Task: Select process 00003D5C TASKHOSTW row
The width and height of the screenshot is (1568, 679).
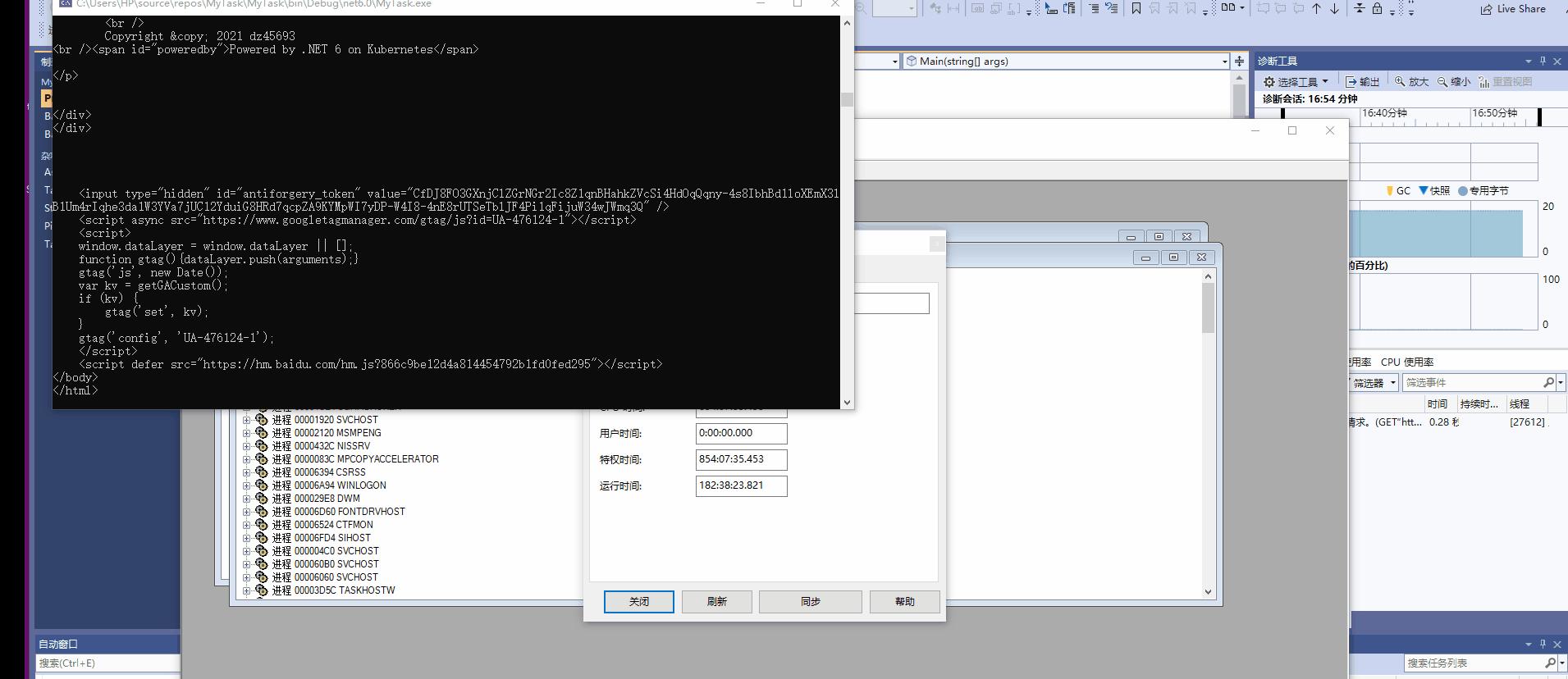Action: [333, 590]
